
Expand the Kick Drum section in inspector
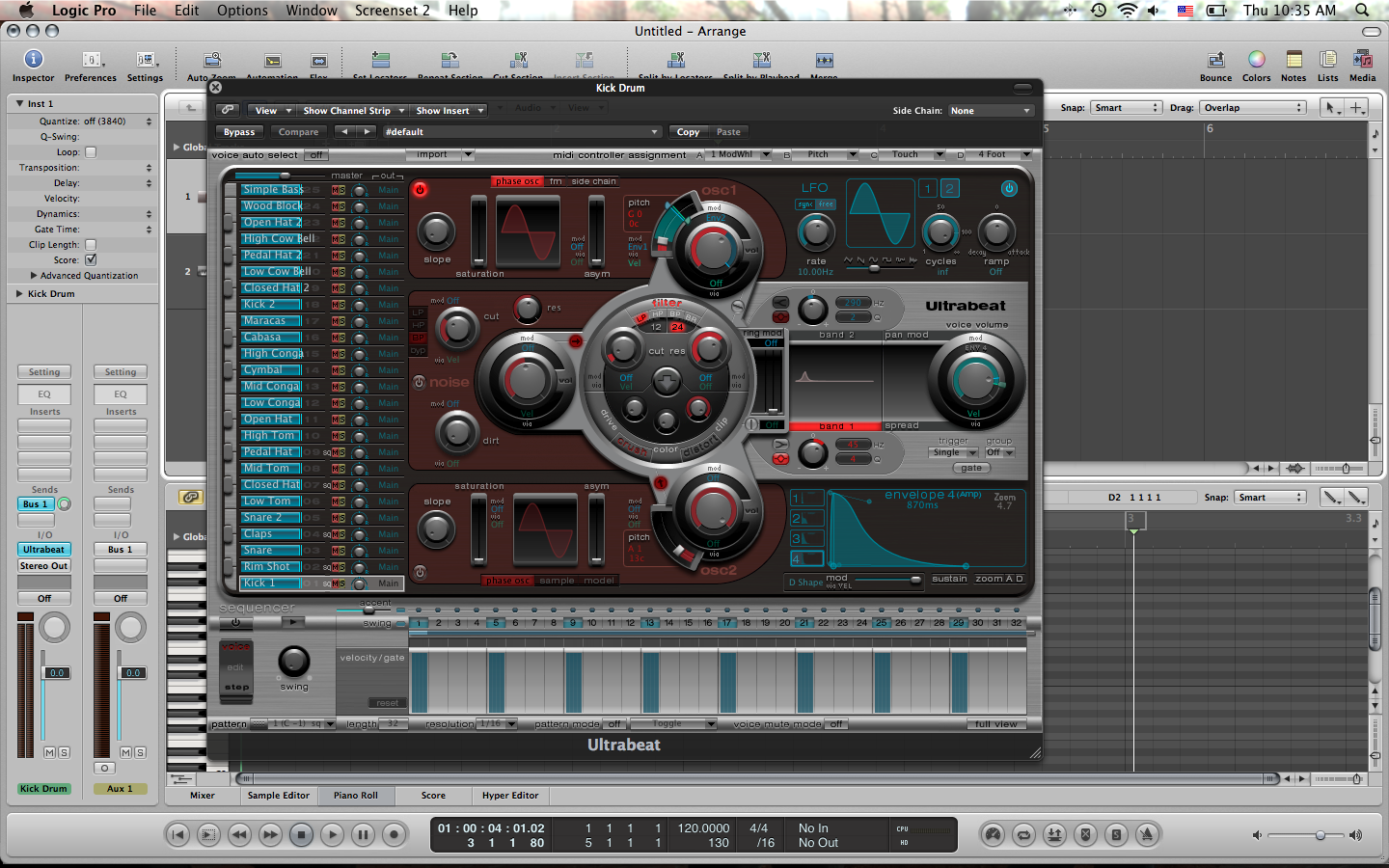19,293
